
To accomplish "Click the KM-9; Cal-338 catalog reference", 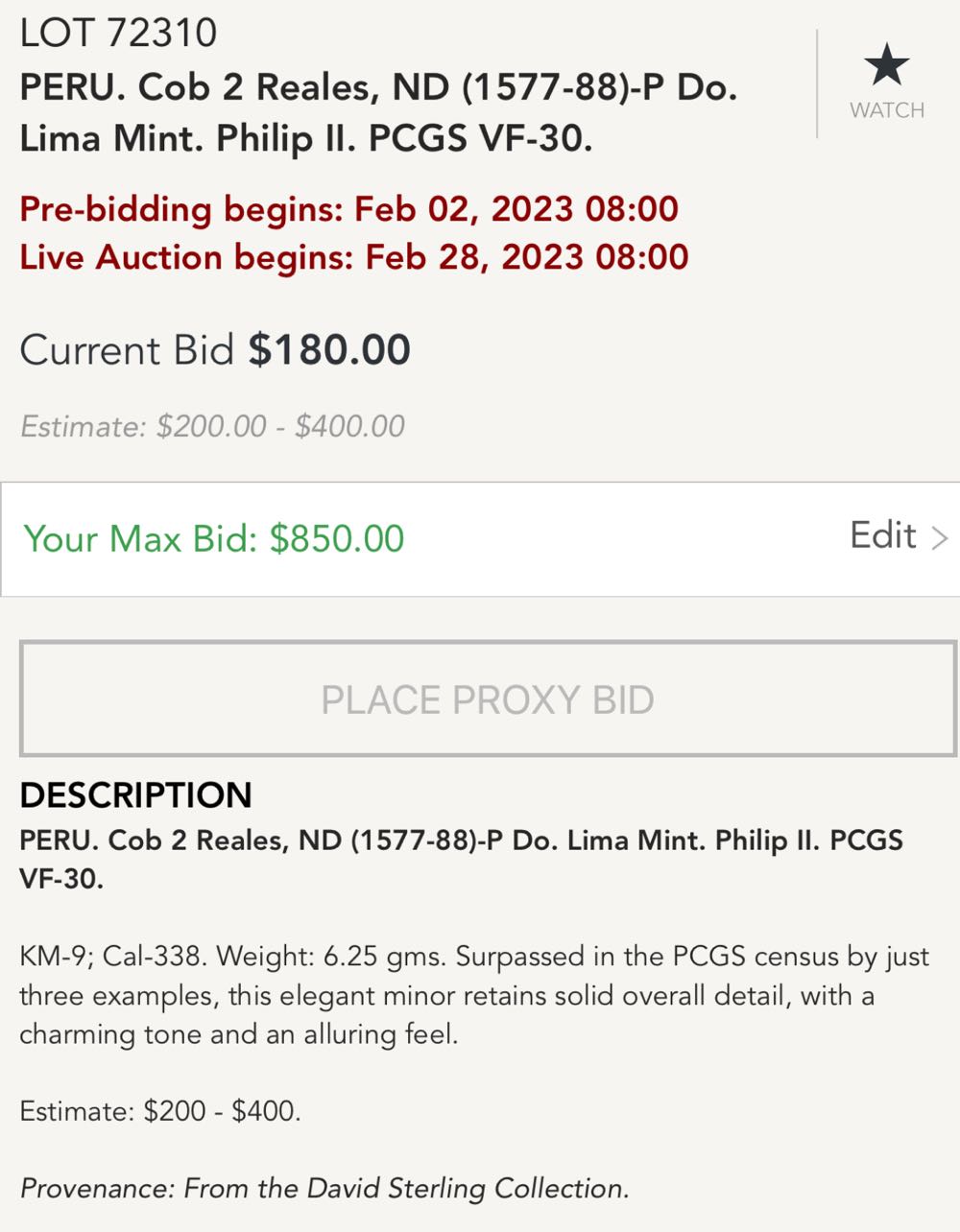I will tap(109, 957).
